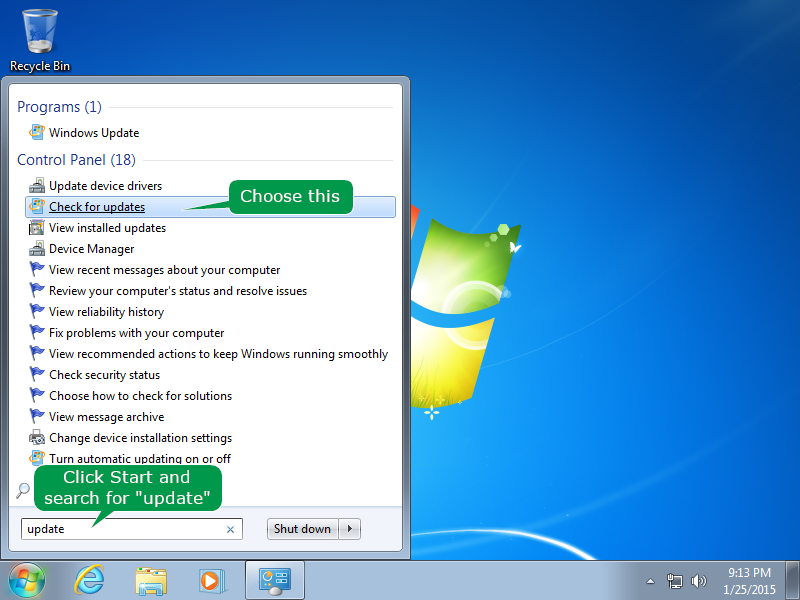This screenshot has height=600, width=800.
Task: Click the clock showing 9:13 PM
Action: click(x=749, y=572)
